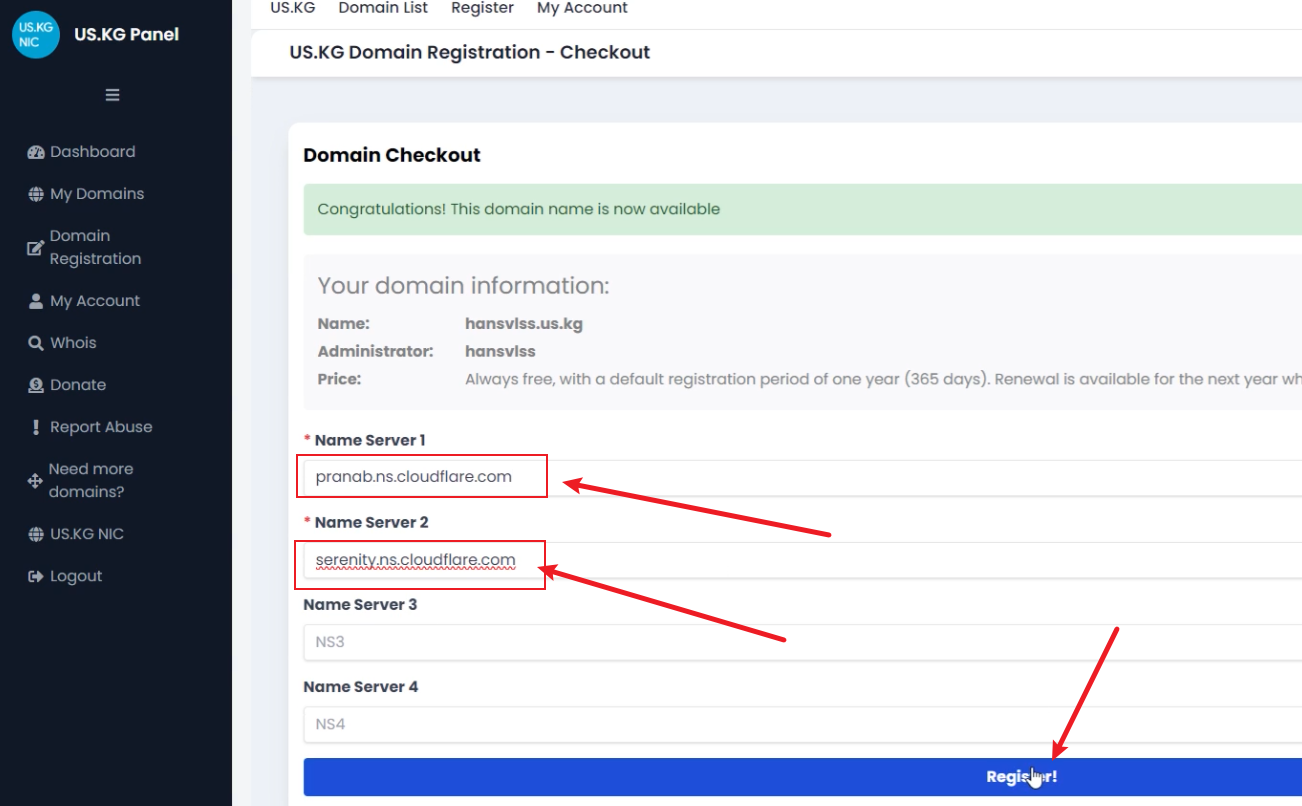Go to US.KG top navigation link
1302x806 pixels.
coord(293,8)
